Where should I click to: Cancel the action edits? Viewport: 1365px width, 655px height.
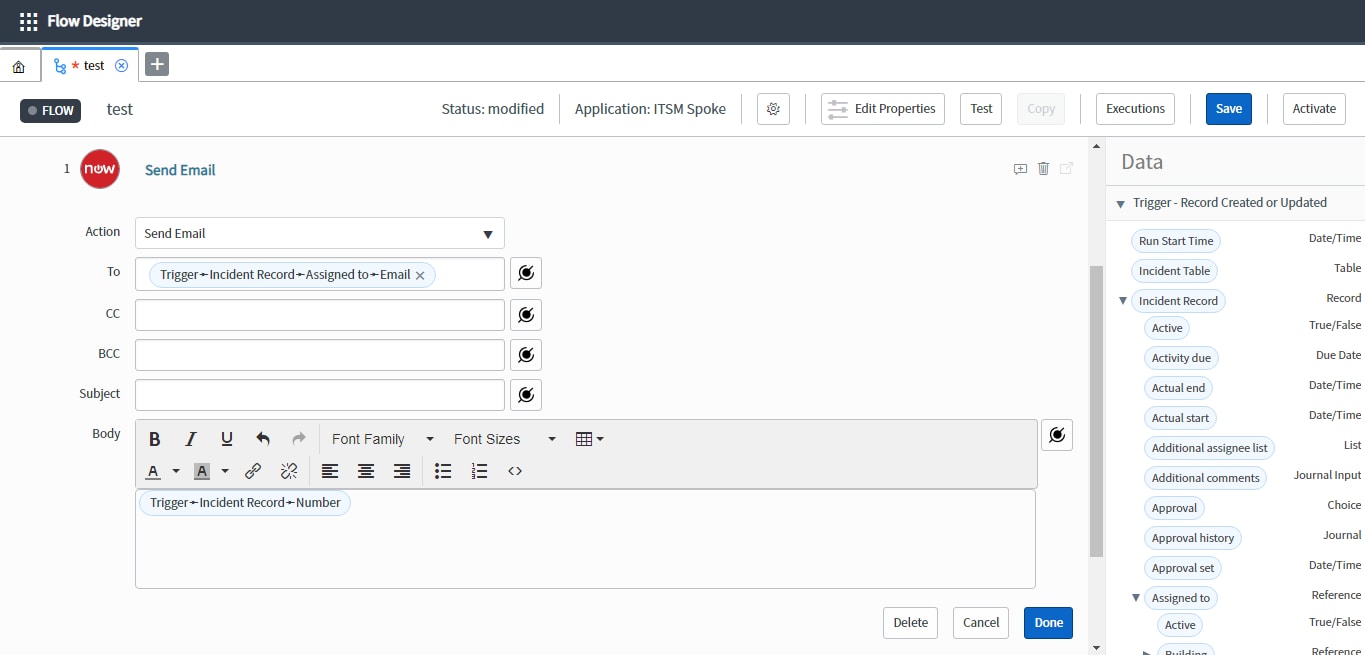[x=981, y=622]
